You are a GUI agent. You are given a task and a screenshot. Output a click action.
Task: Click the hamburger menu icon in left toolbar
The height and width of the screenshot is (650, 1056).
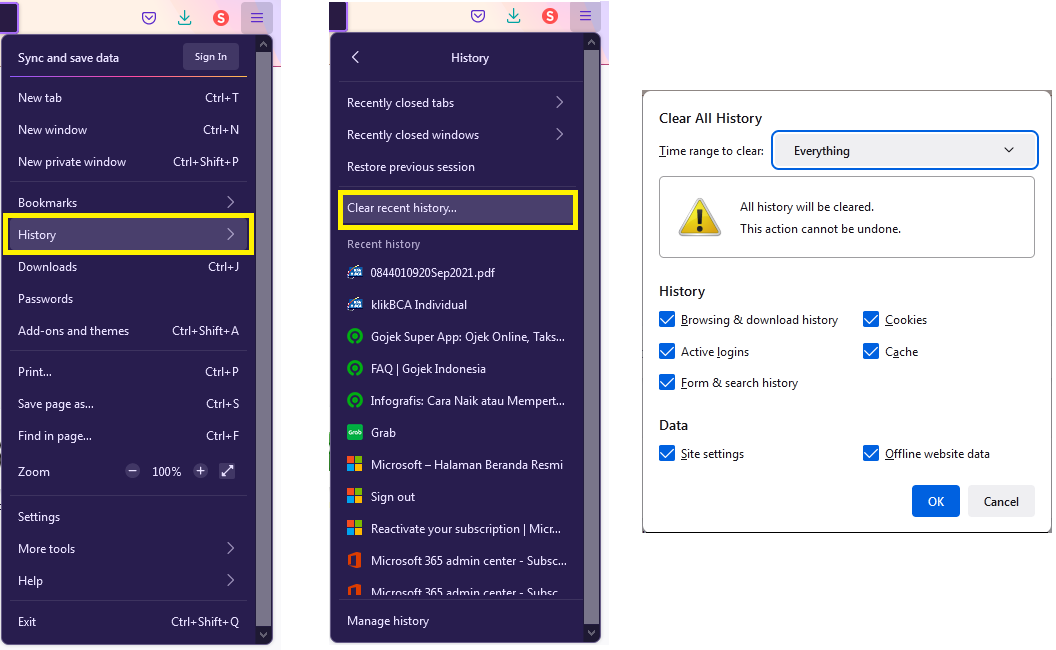tap(257, 18)
